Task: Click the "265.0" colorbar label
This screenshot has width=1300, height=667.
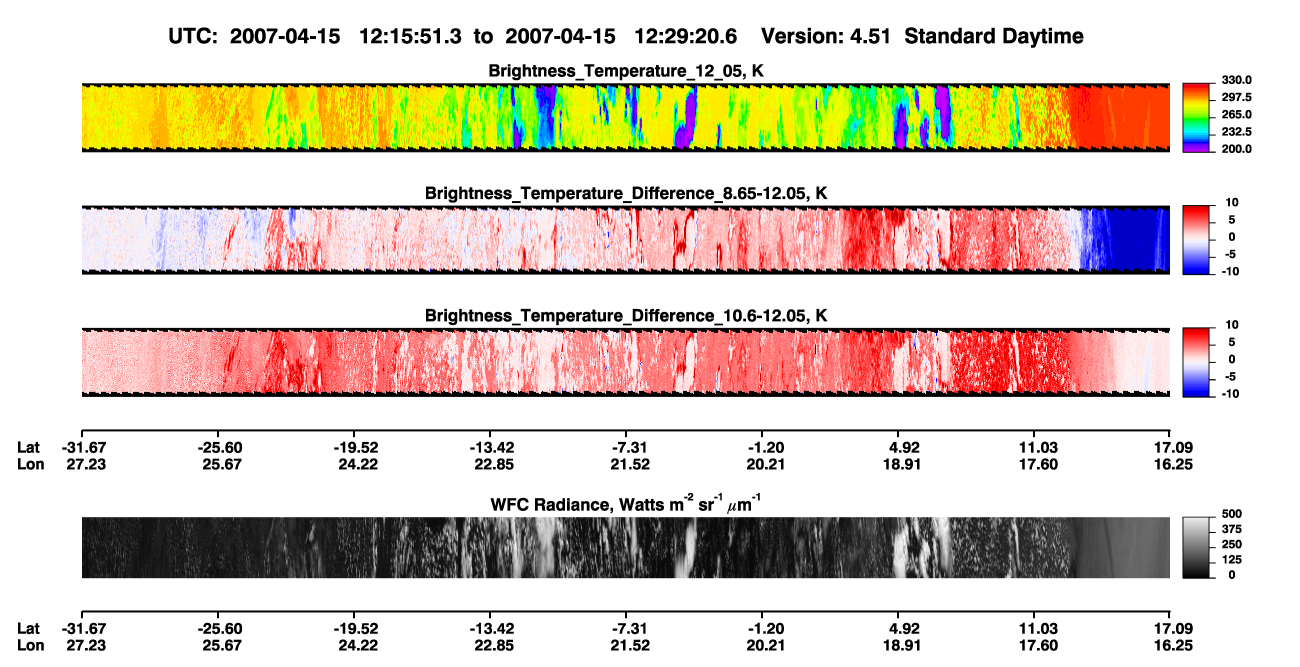Action: click(1238, 115)
